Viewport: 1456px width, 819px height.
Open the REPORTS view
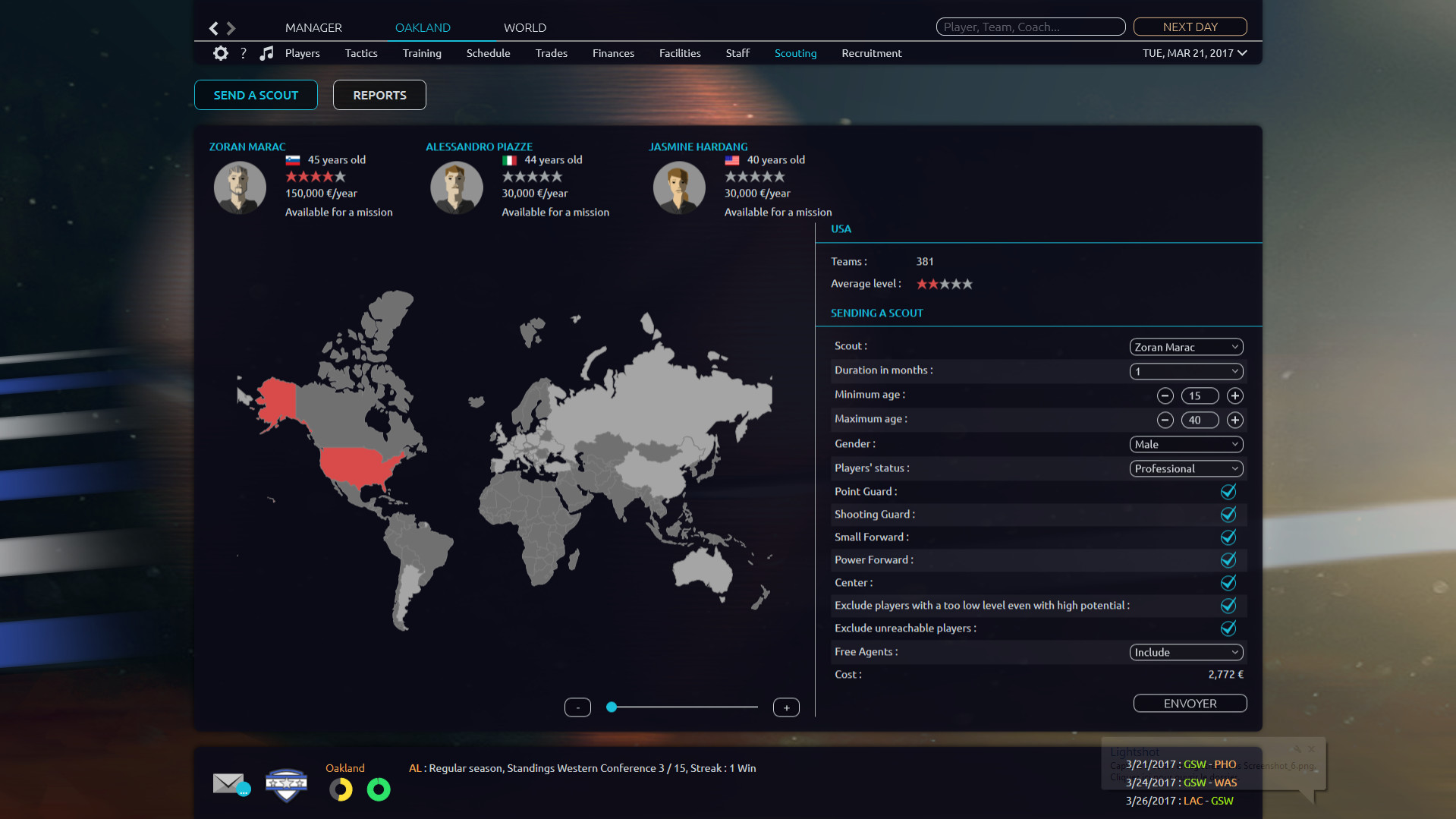(379, 95)
